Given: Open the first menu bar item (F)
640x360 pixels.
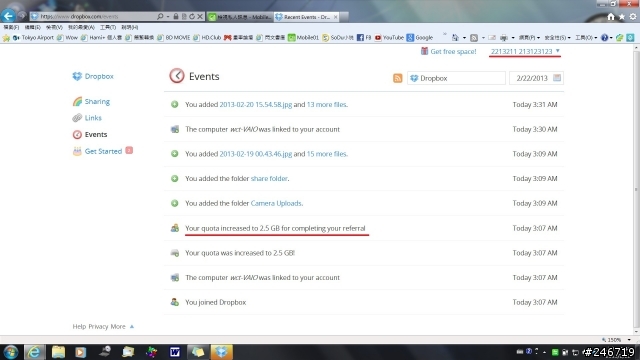Looking at the screenshot, I should pos(11,27).
